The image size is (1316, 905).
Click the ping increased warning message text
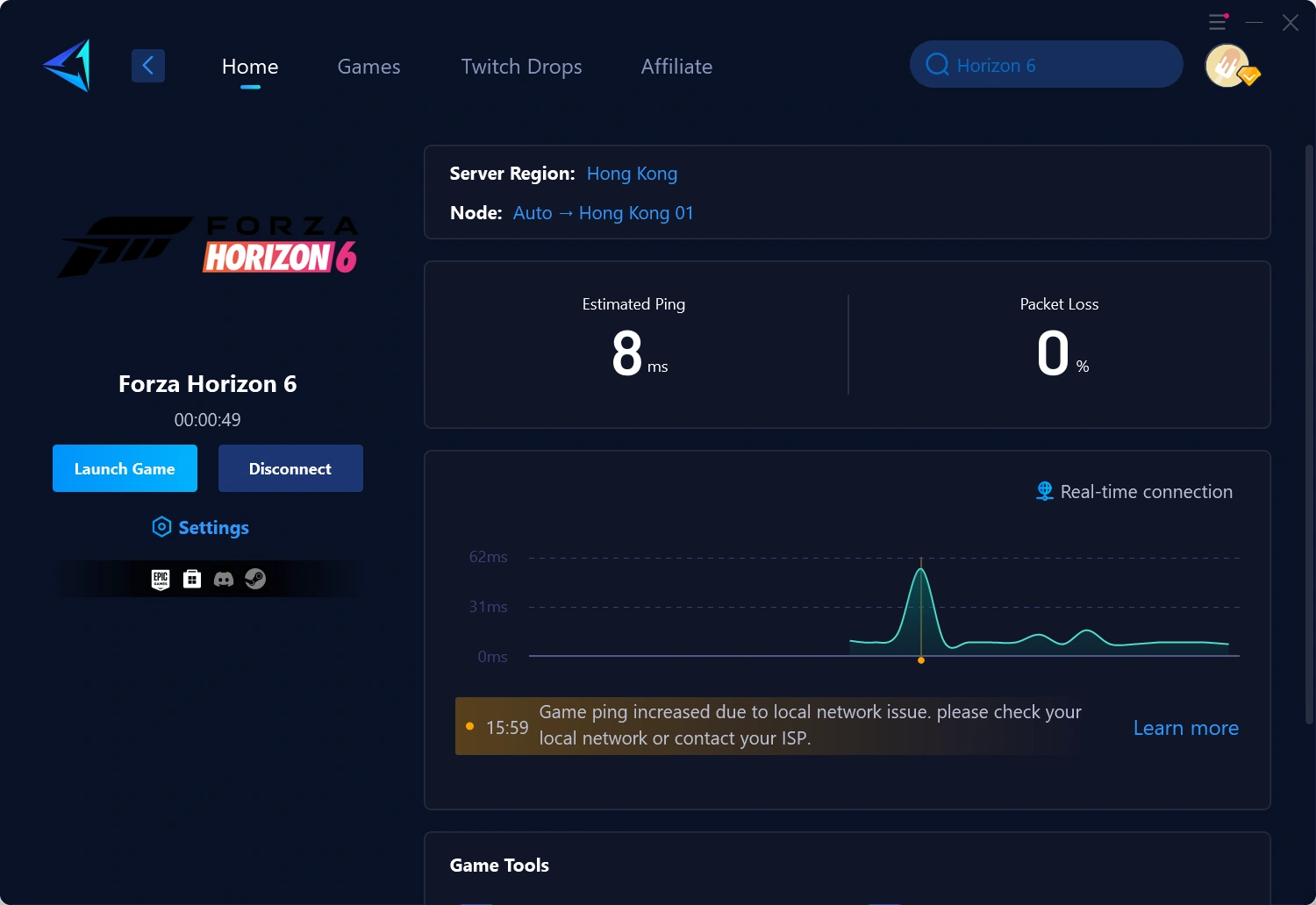click(x=810, y=725)
